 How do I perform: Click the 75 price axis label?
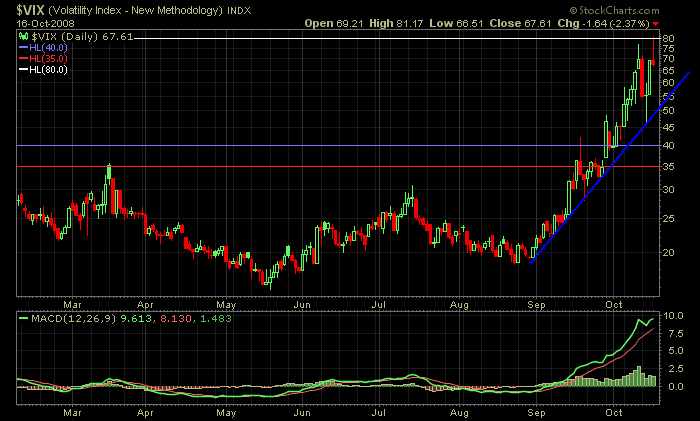(x=668, y=49)
